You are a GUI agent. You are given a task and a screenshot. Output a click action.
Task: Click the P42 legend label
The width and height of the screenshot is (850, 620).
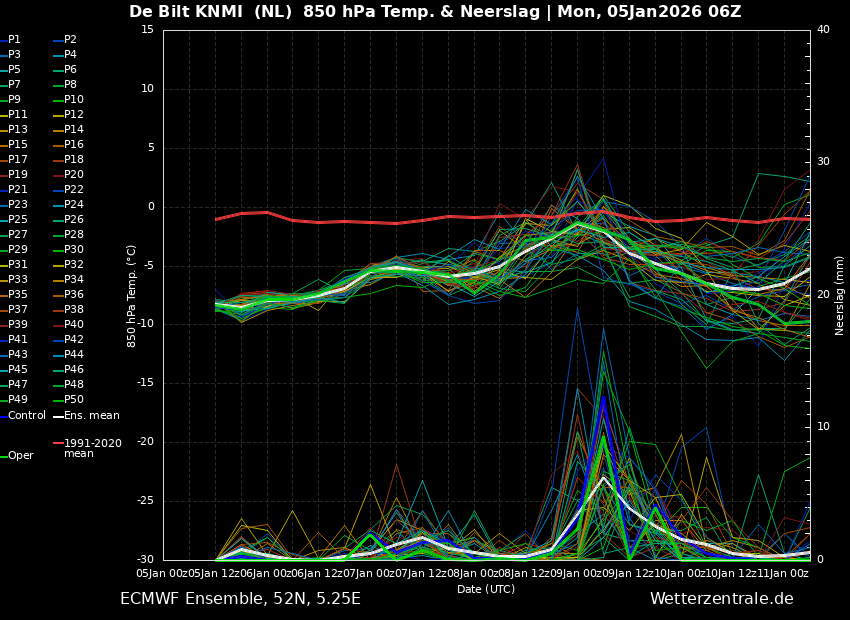(74, 339)
